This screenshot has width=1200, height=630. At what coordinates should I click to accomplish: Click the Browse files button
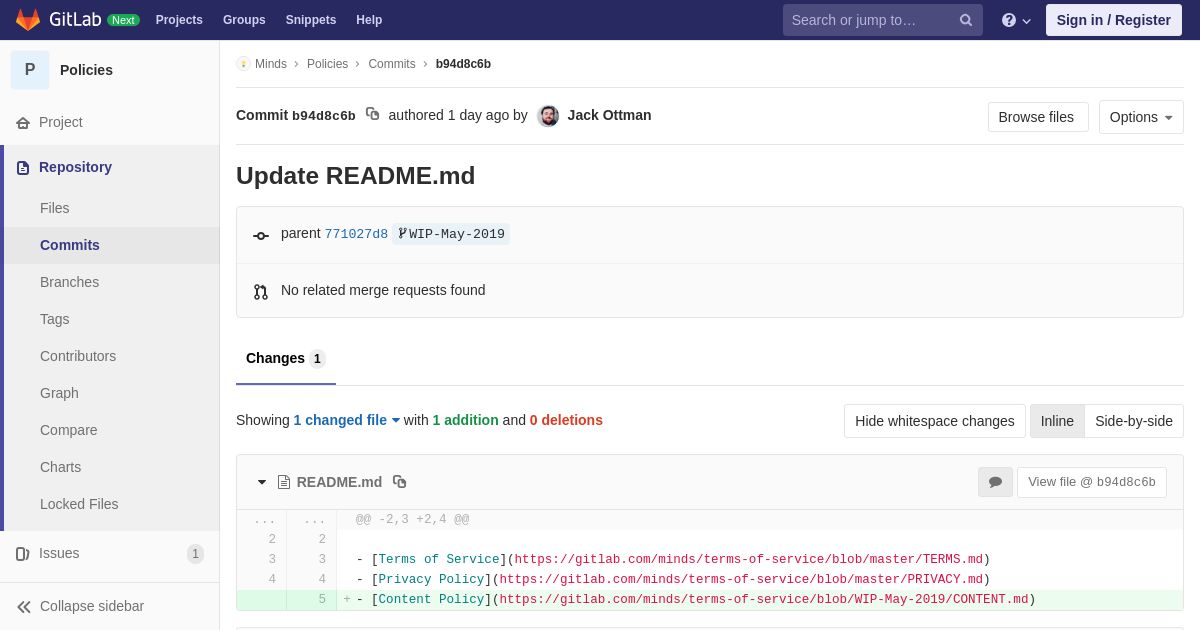[1038, 117]
